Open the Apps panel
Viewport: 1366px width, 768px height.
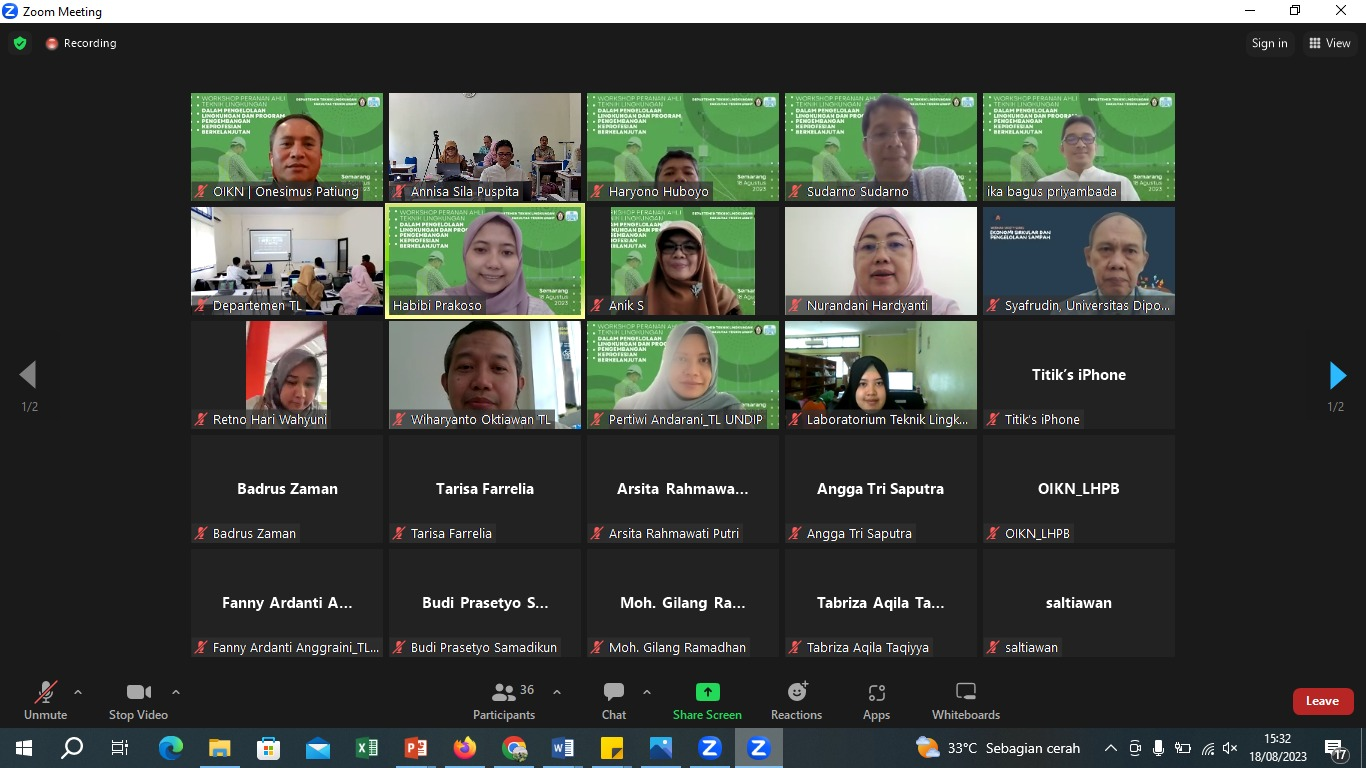click(876, 700)
